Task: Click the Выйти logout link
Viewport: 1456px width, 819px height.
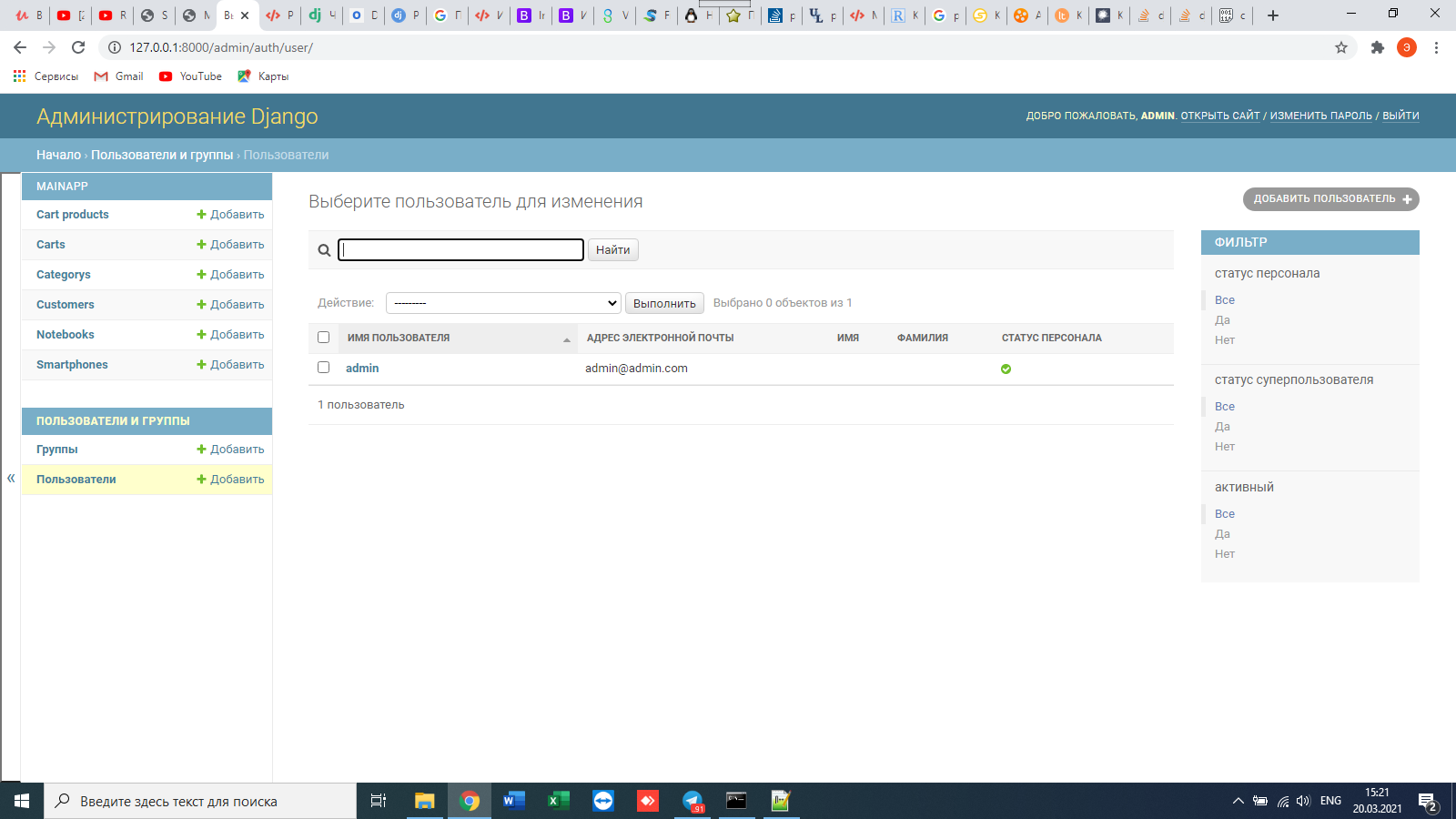Action: pos(1400,116)
